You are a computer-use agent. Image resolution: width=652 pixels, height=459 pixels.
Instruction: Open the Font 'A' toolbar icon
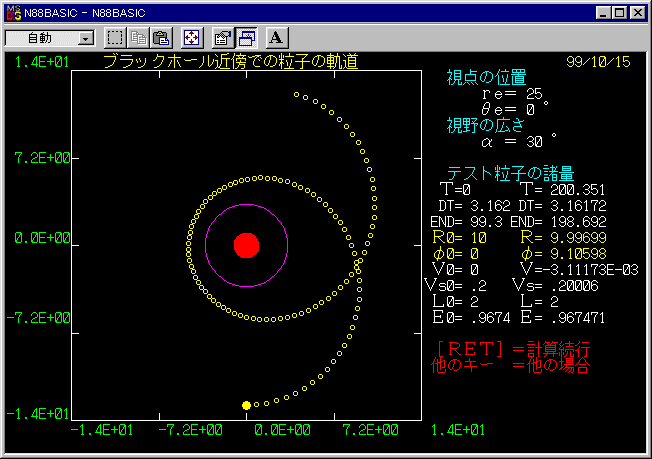(x=277, y=38)
